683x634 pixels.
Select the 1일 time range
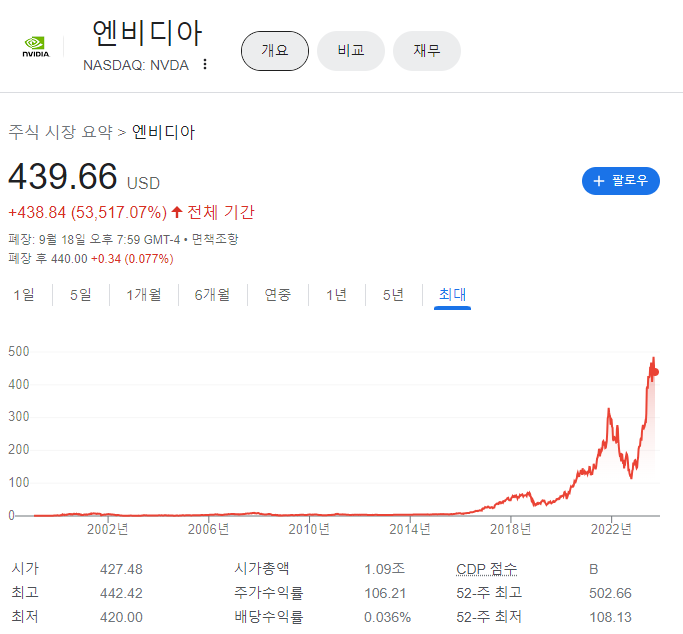tap(24, 295)
